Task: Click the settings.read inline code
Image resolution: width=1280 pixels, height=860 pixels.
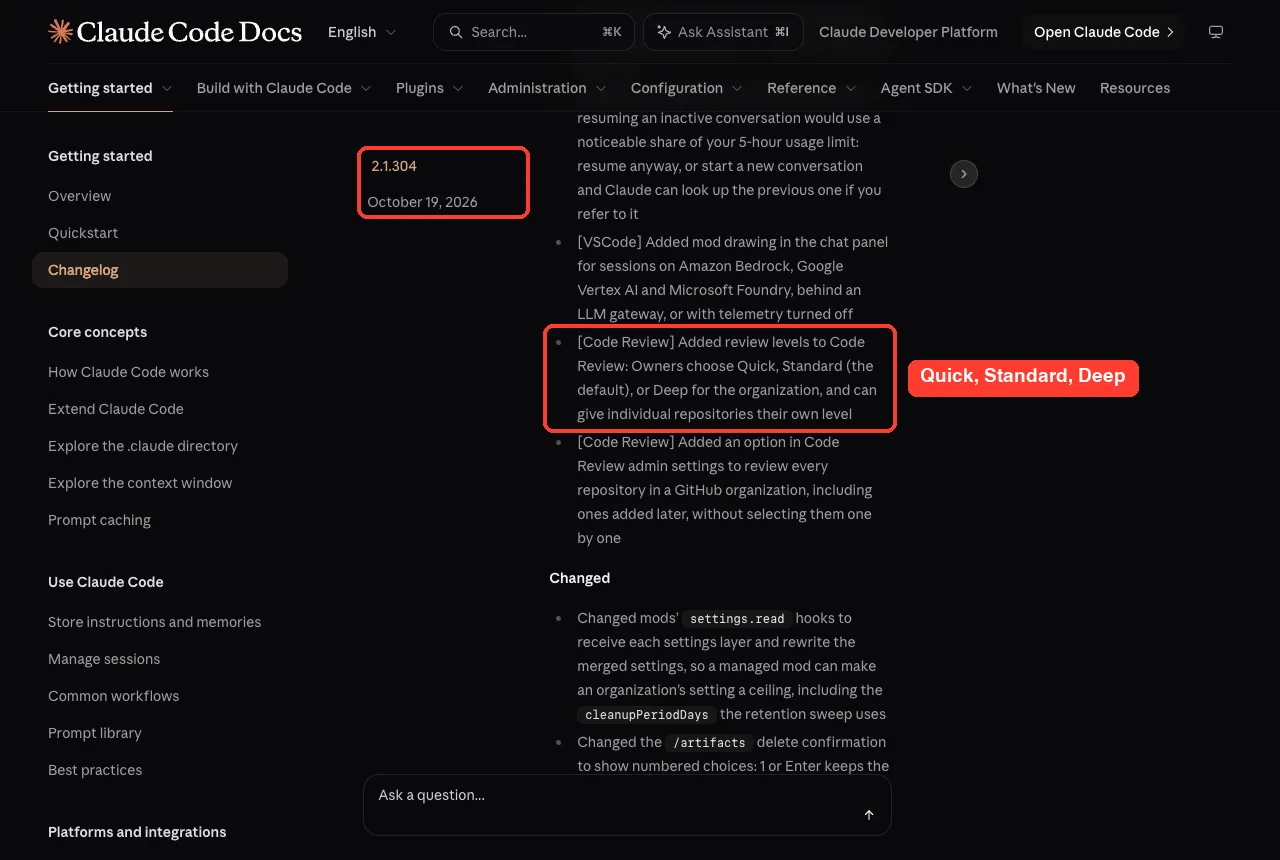Action: click(737, 619)
